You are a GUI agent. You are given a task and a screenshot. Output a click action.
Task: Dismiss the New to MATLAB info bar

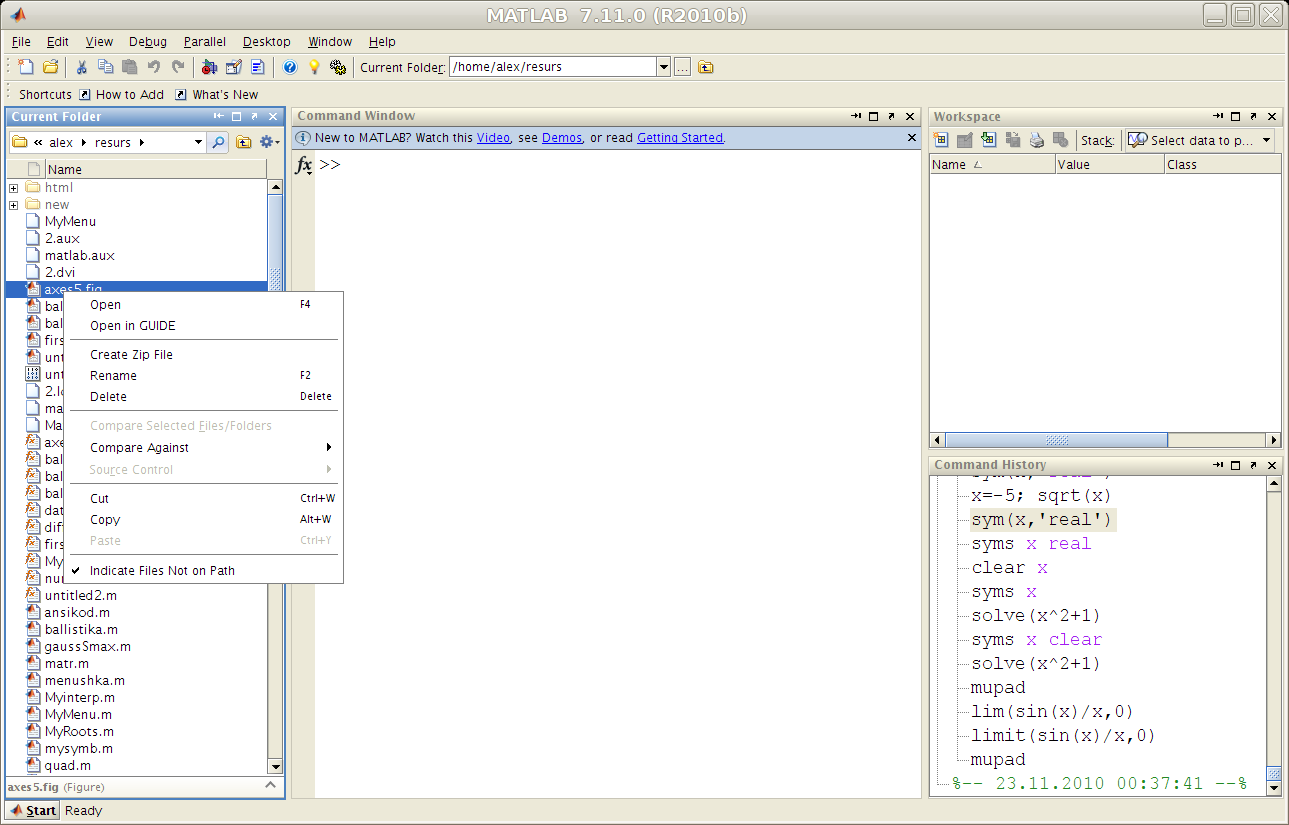911,137
